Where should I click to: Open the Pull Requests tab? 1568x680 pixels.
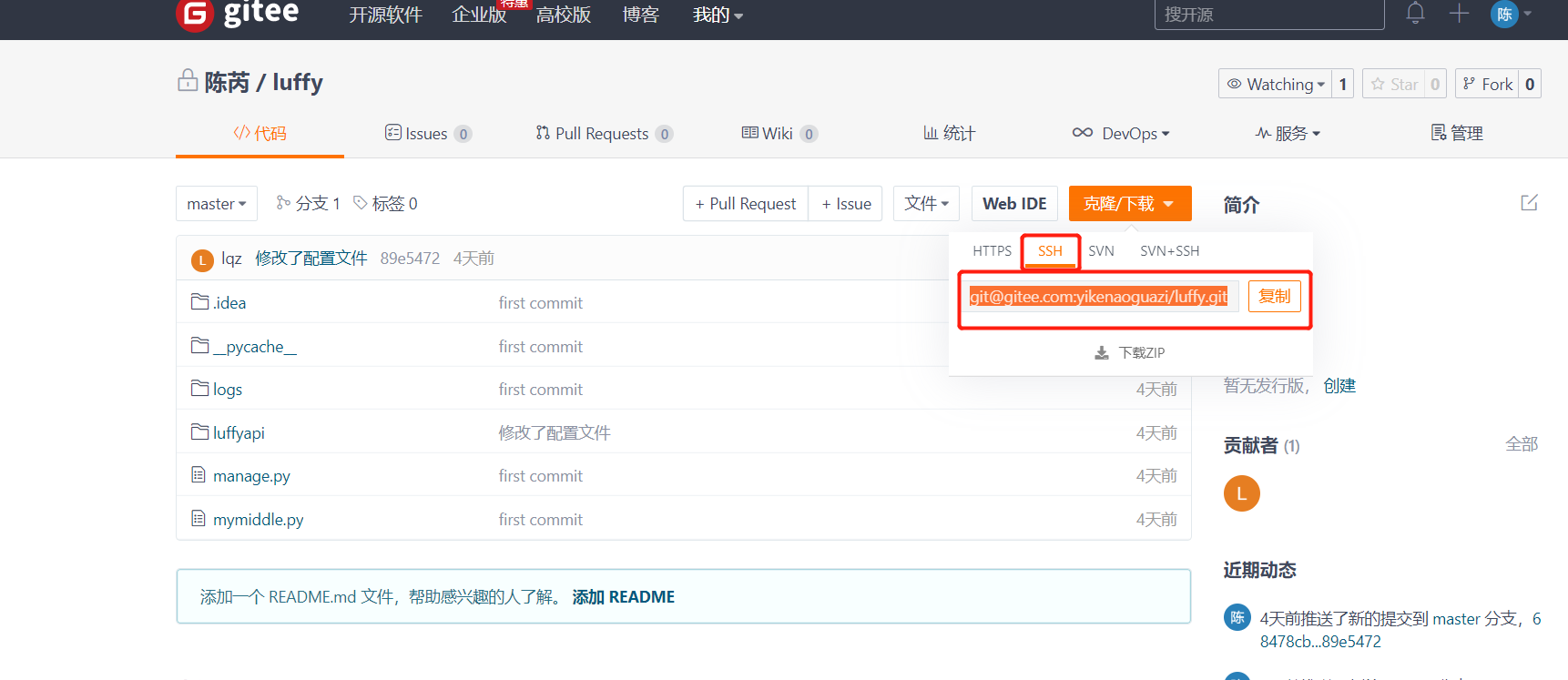point(604,134)
